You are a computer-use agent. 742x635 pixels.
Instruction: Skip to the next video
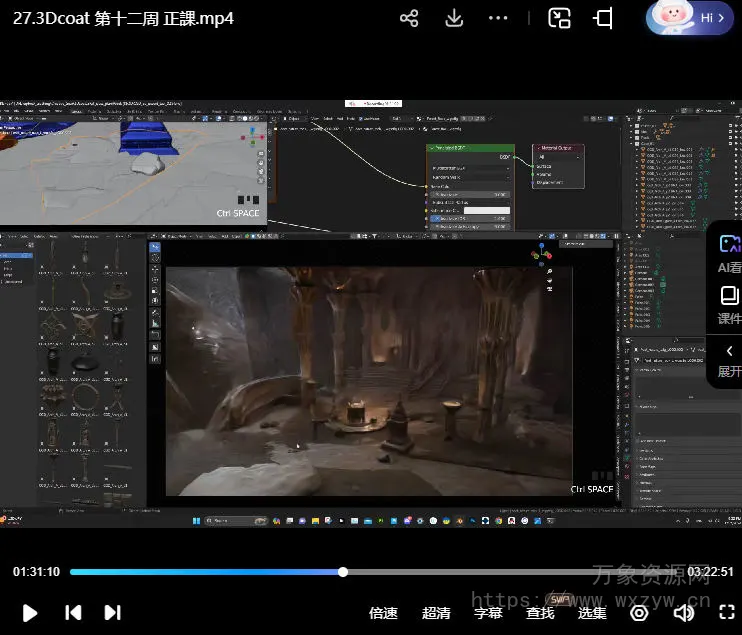pos(112,612)
